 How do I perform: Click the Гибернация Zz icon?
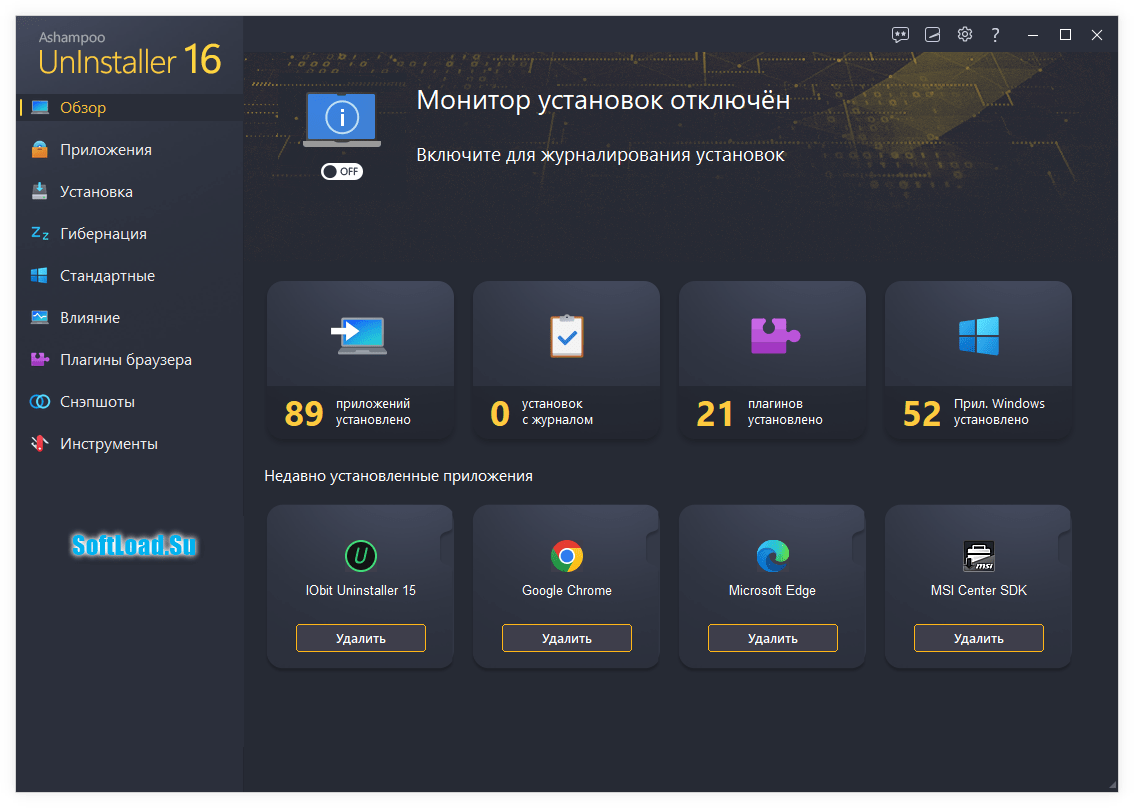(40, 233)
